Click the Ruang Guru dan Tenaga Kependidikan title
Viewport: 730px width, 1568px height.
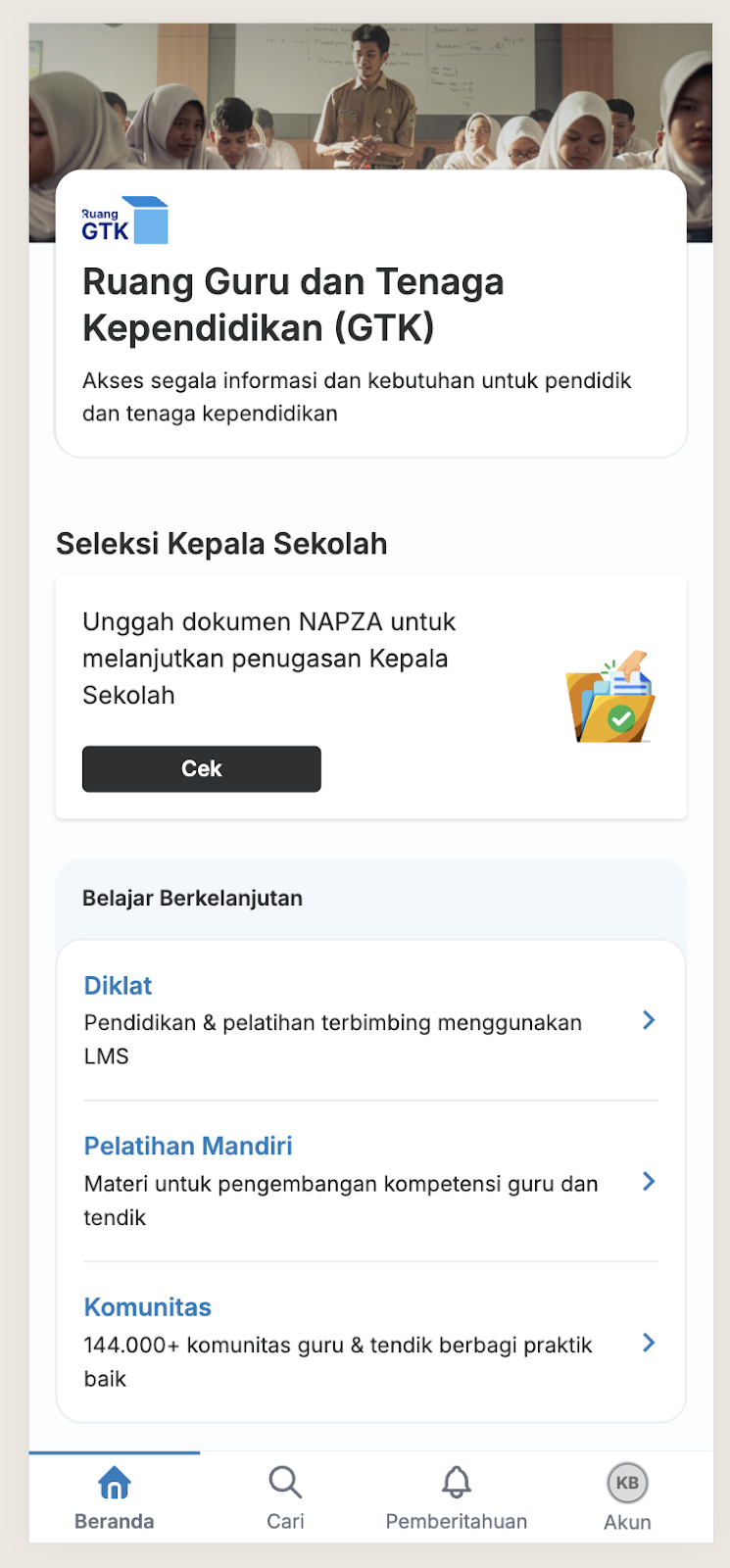293,305
